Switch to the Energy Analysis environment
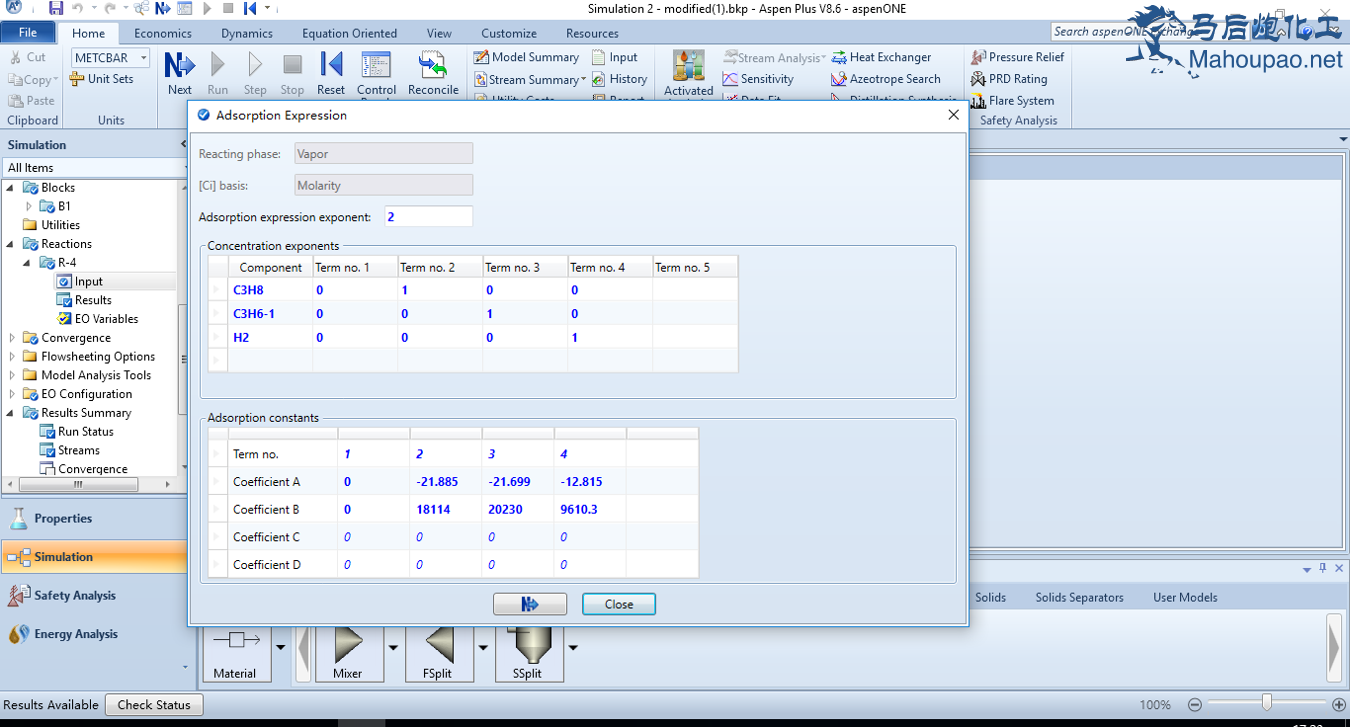The height and width of the screenshot is (727, 1350). [x=94, y=634]
